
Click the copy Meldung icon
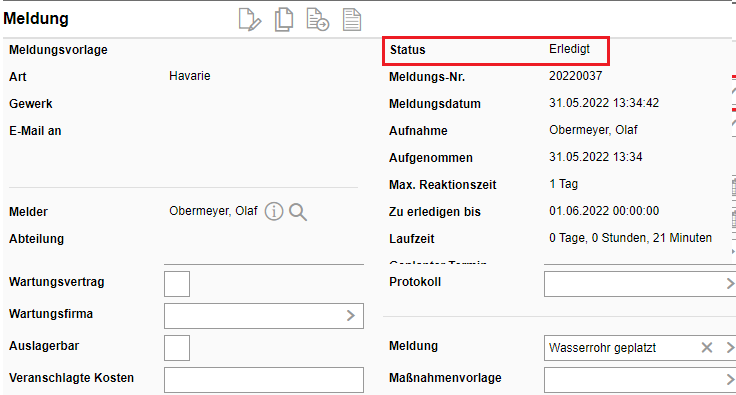pyautogui.click(x=284, y=20)
